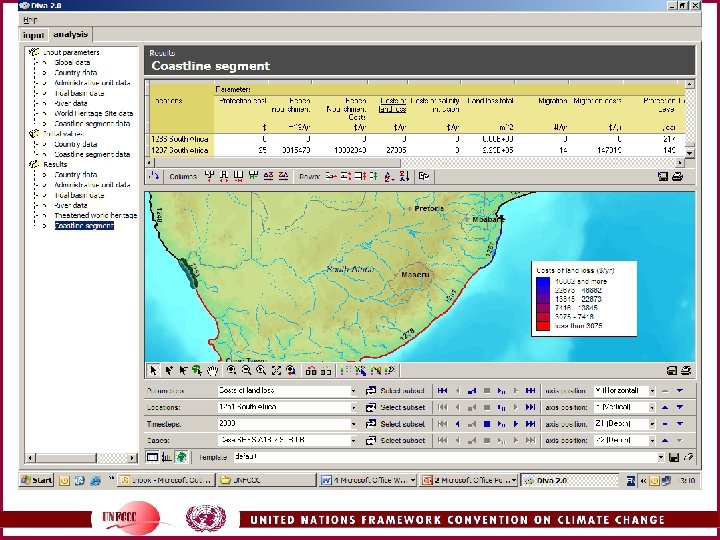Image resolution: width=720 pixels, height=540 pixels.
Task: Save template using disk icon in Template row
Action: [x=675, y=457]
